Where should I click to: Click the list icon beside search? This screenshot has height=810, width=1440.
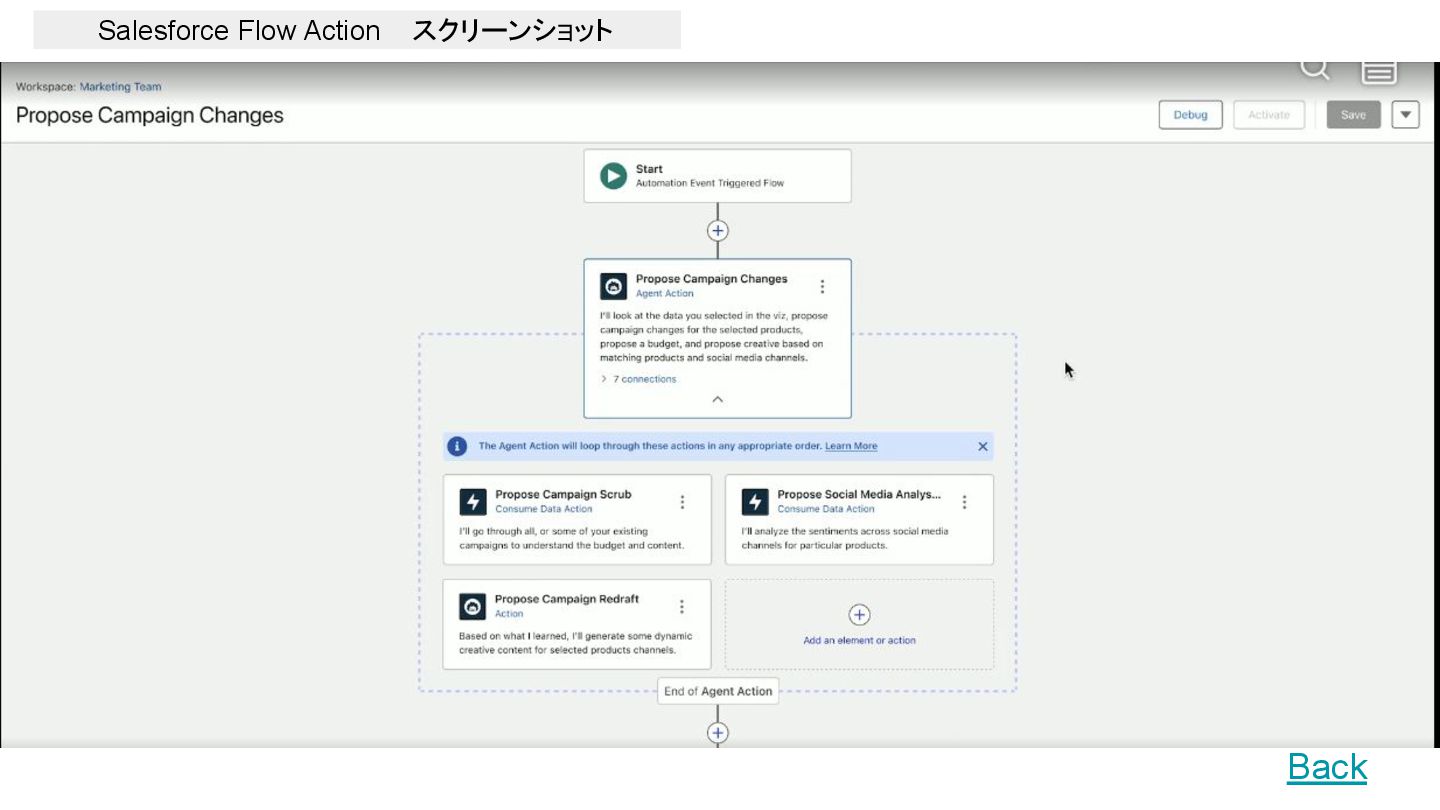coord(1379,71)
